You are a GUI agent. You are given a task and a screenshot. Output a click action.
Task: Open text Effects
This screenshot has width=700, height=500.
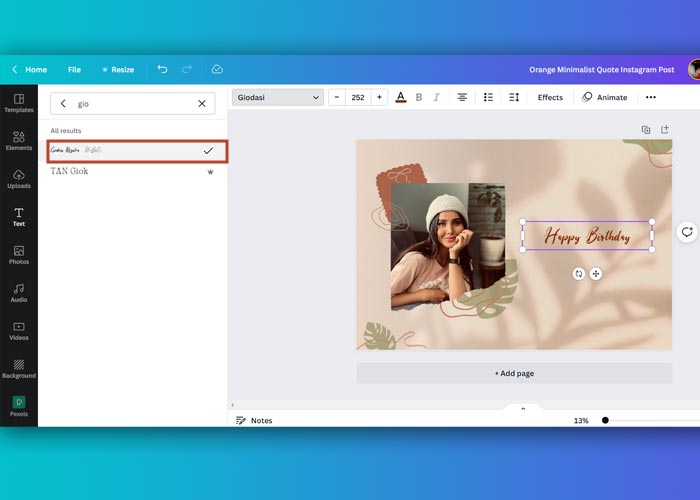550,97
